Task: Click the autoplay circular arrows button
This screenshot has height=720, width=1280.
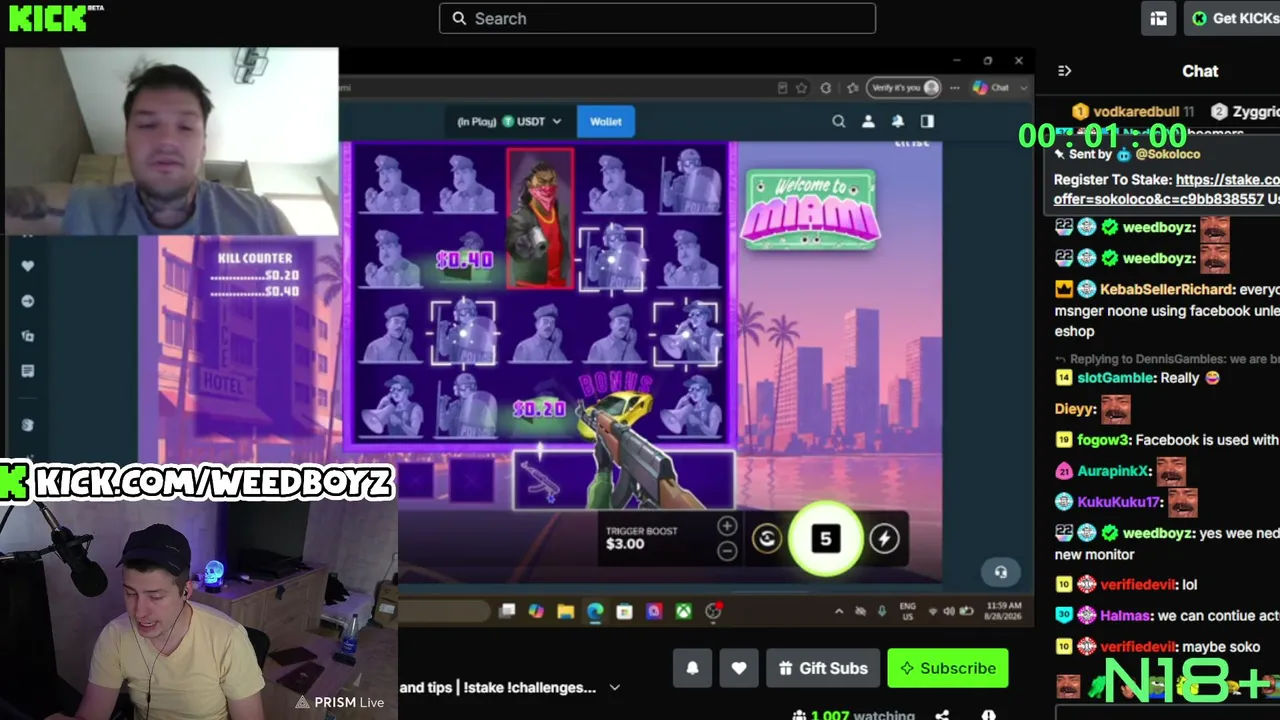Action: [767, 539]
